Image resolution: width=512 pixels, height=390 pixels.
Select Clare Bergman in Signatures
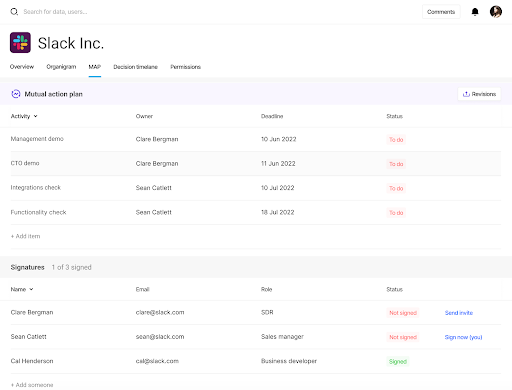(32, 312)
